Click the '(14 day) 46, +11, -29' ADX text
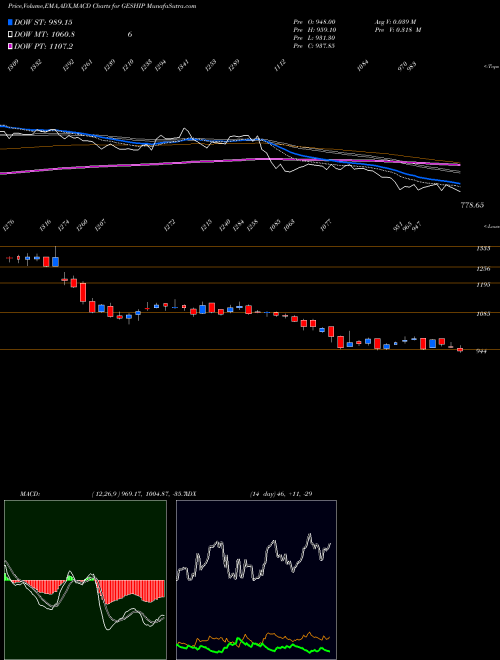The height and width of the screenshot is (660, 500). click(x=281, y=494)
